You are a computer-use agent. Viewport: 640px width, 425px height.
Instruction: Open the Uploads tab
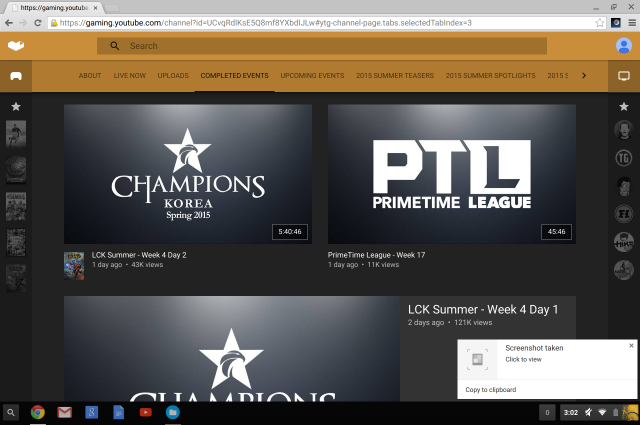click(173, 76)
